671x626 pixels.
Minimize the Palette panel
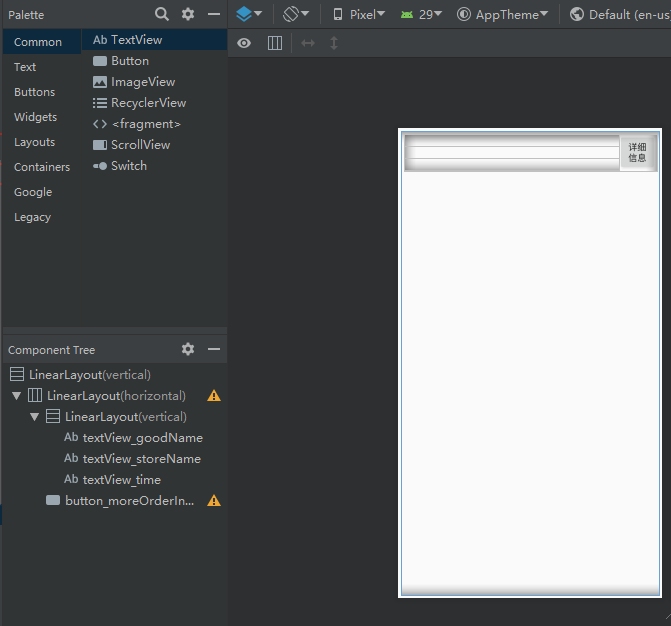pyautogui.click(x=214, y=15)
